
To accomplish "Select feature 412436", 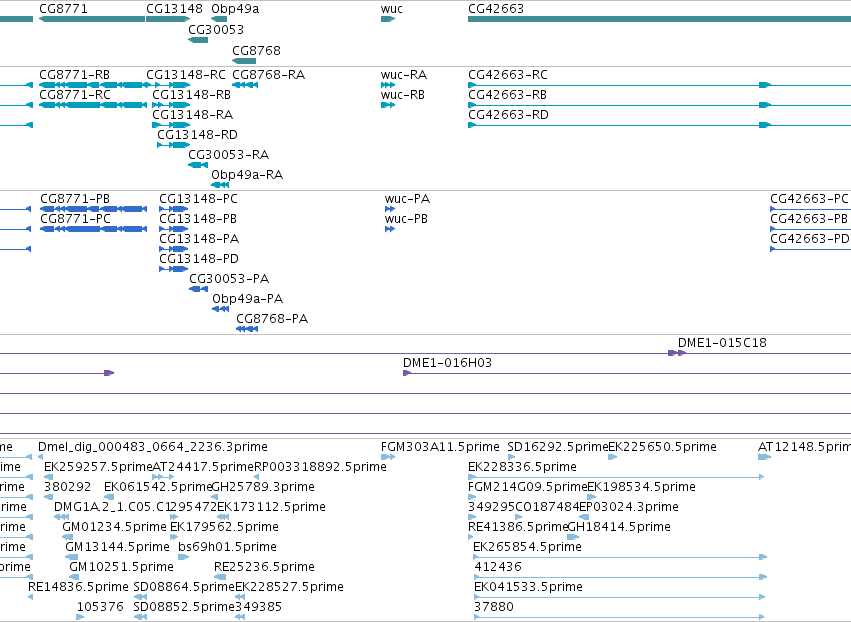I will pos(498,567).
